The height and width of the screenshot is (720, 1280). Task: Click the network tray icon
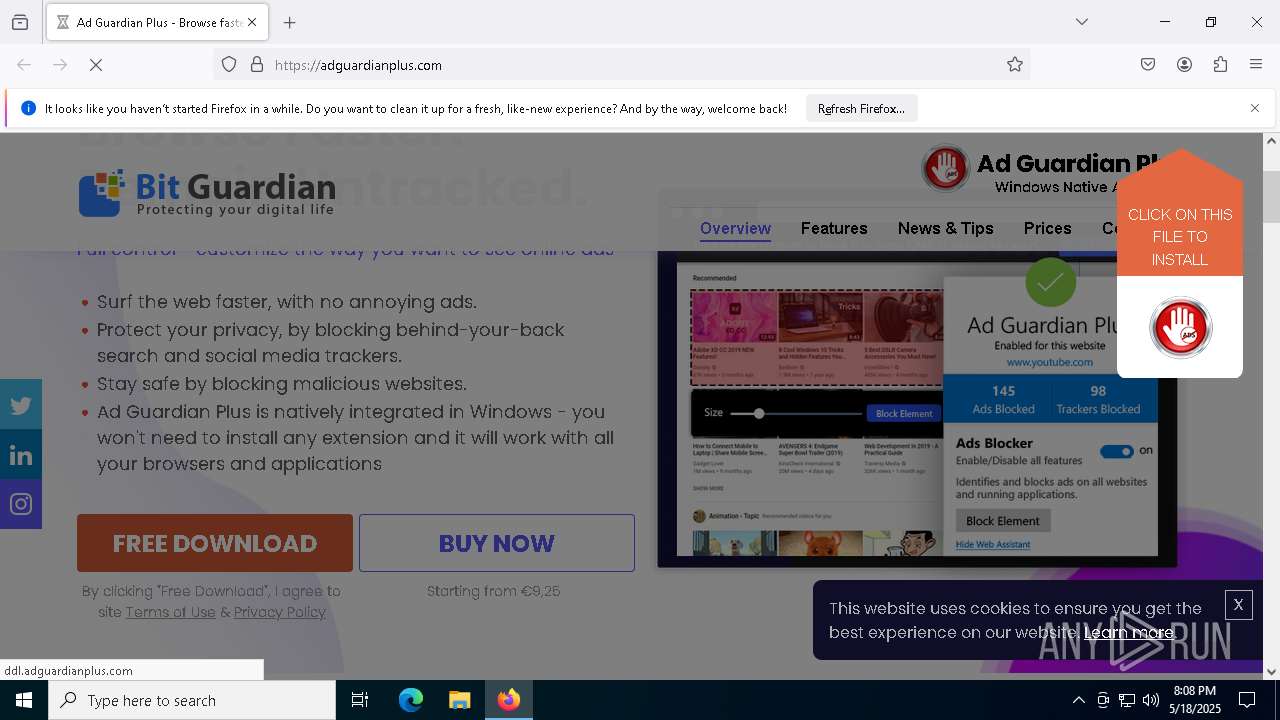point(1127,700)
